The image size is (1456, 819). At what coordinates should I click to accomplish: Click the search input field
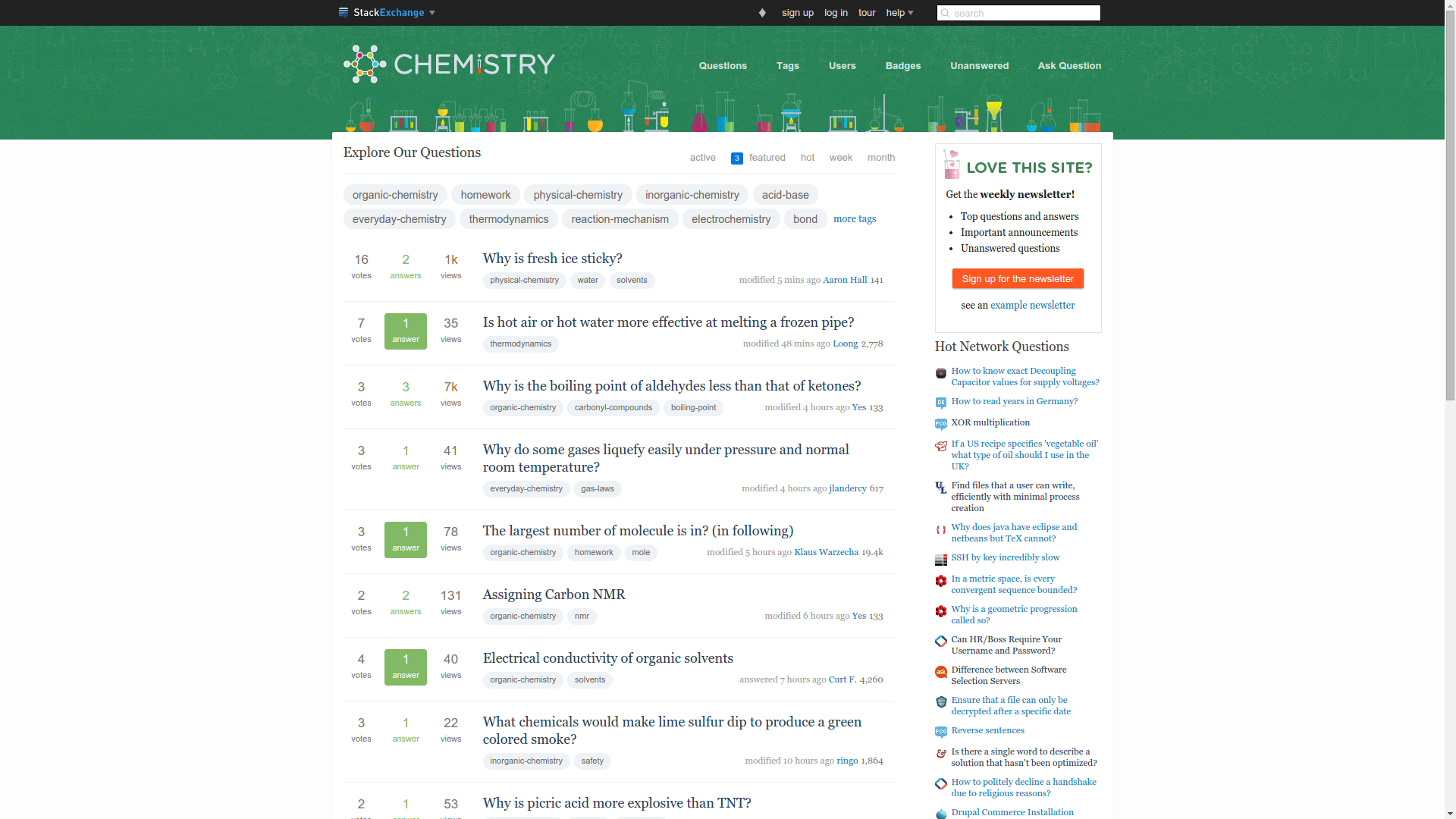(1018, 13)
